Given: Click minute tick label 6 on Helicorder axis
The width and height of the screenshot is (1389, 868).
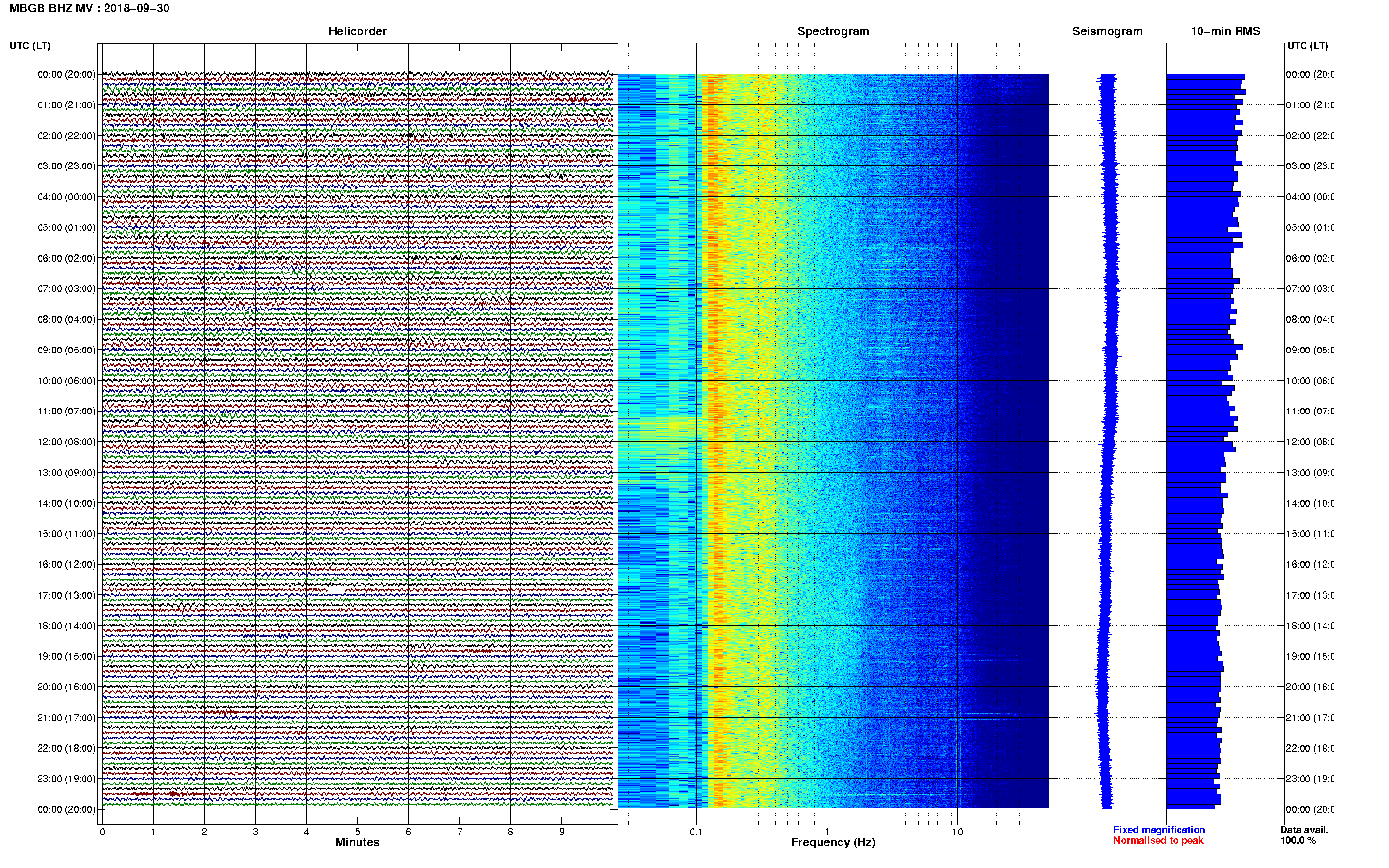Looking at the screenshot, I should 408,832.
